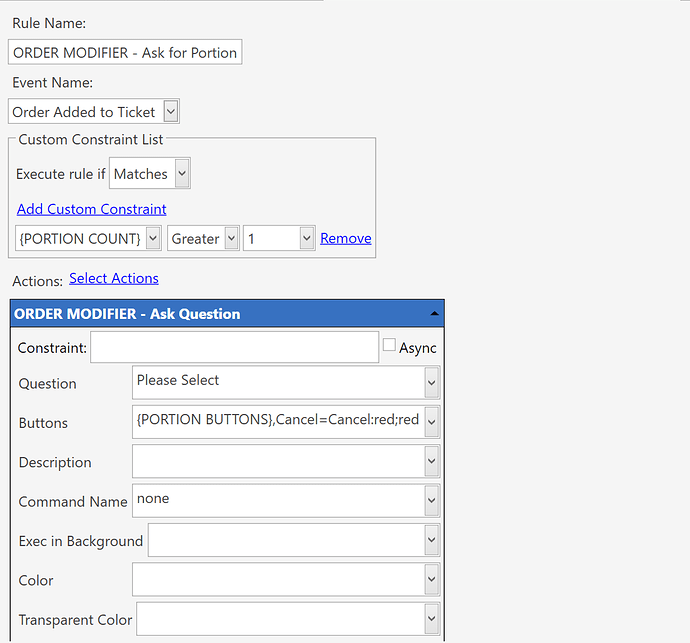Click the Add Custom Constraint link
The image size is (690, 643).
(x=92, y=209)
